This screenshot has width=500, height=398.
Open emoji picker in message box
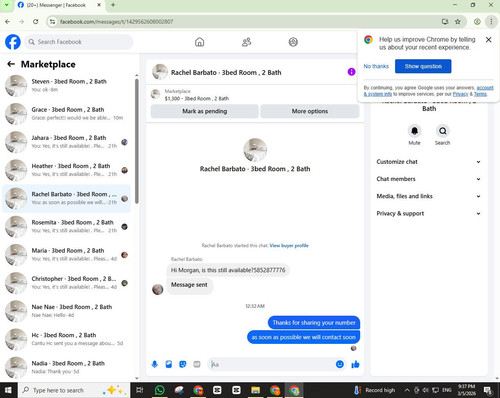point(339,364)
